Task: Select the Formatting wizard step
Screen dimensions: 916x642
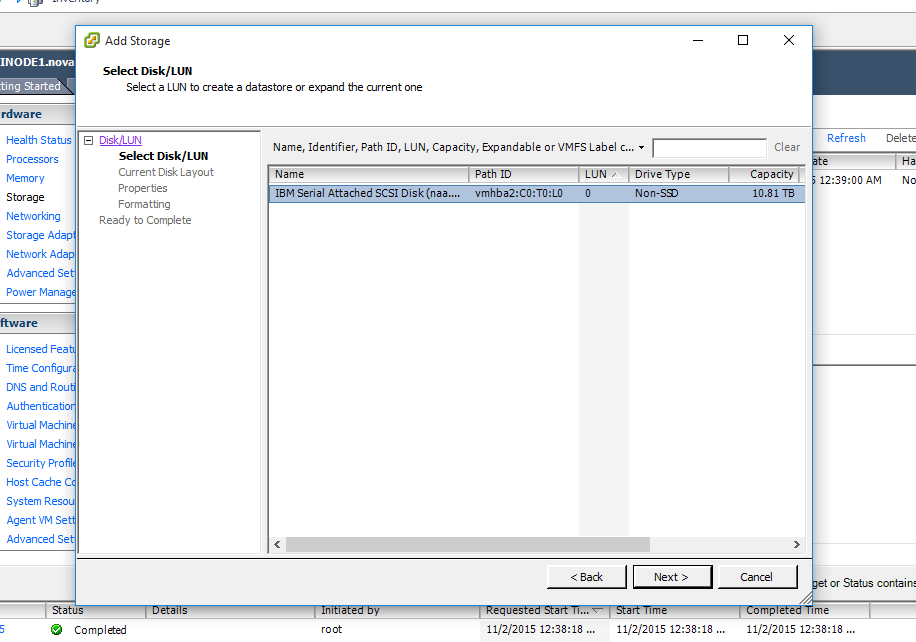Action: pyautogui.click(x=144, y=204)
